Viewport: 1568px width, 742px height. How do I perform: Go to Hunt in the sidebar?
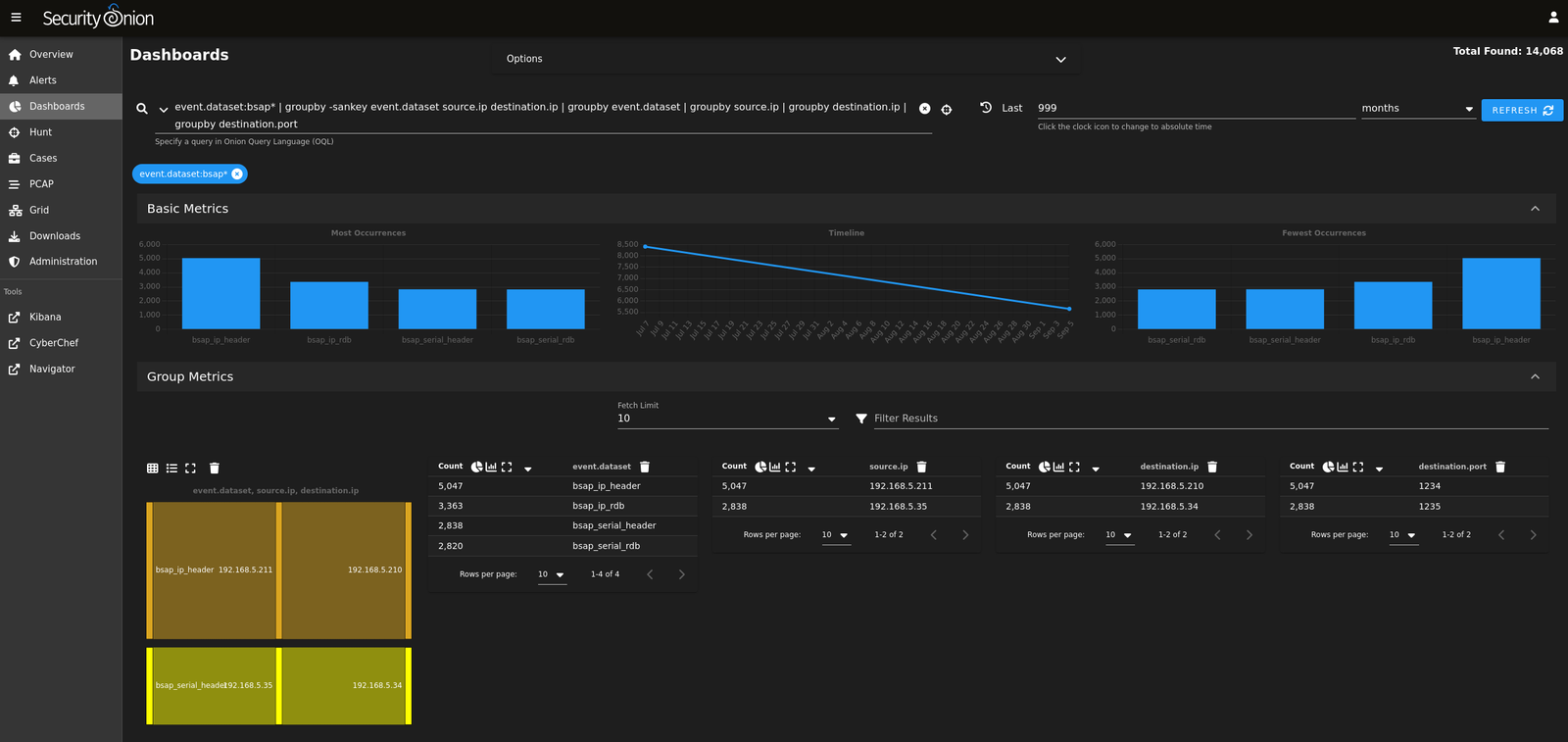click(40, 132)
